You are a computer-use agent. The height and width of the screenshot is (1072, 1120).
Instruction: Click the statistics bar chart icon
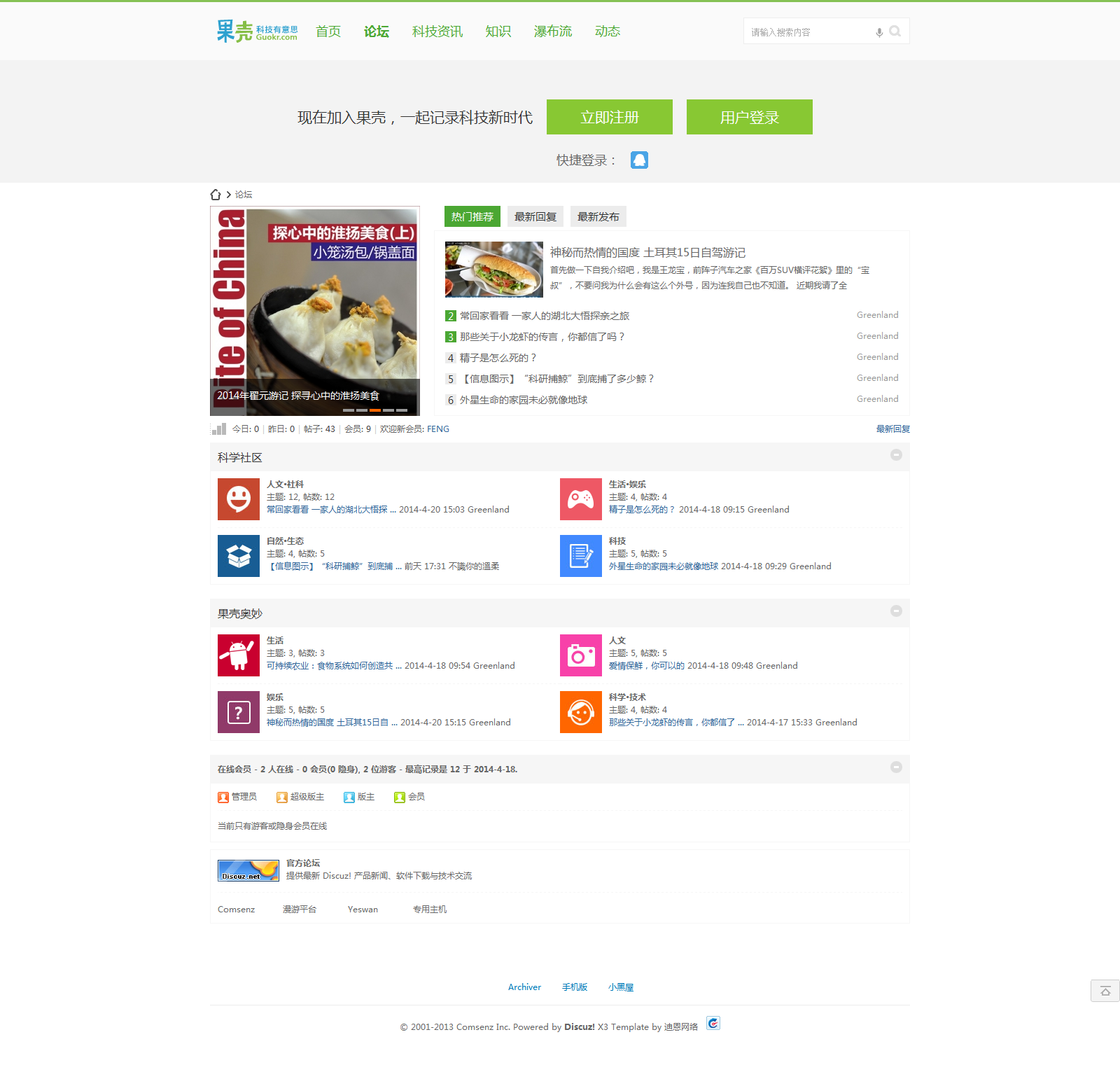219,429
